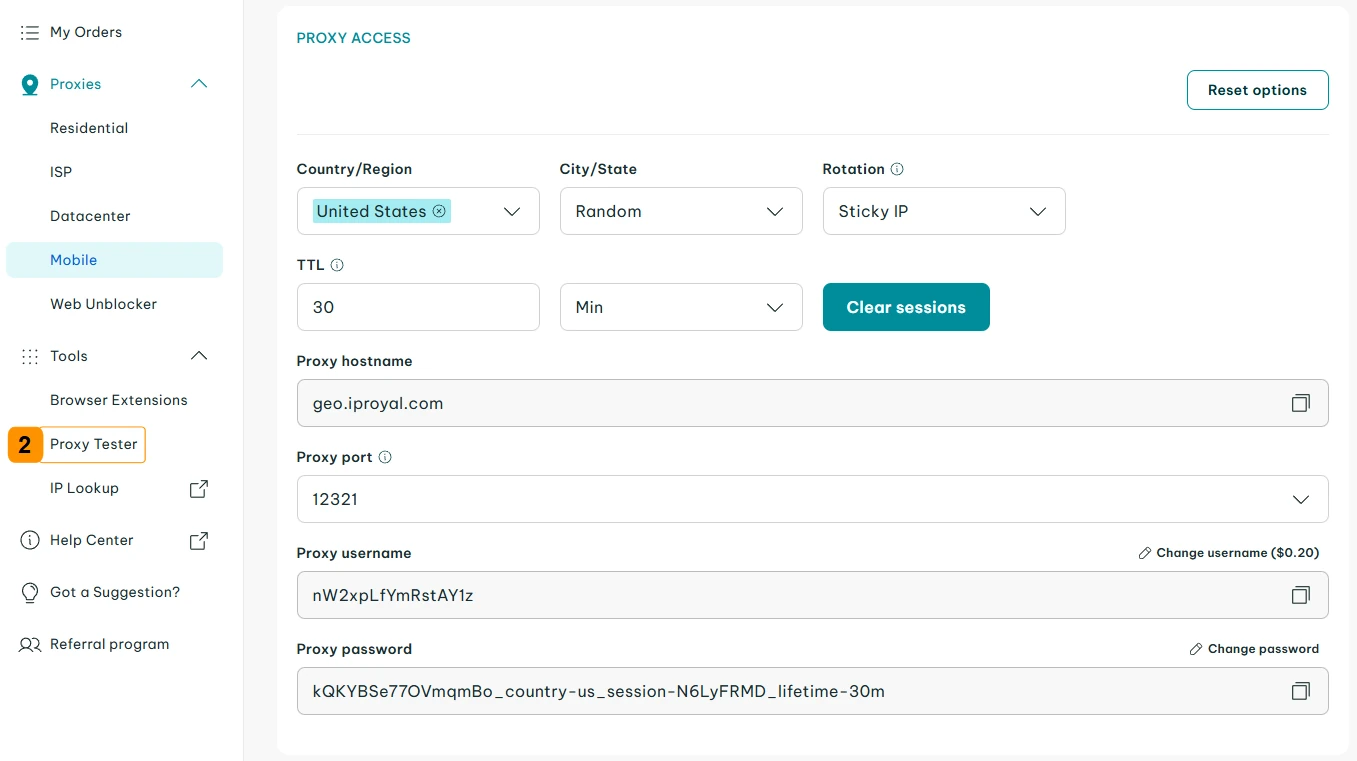This screenshot has height=761, width=1357.
Task: Open the Rotation Sticky IP dropdown
Action: click(943, 211)
